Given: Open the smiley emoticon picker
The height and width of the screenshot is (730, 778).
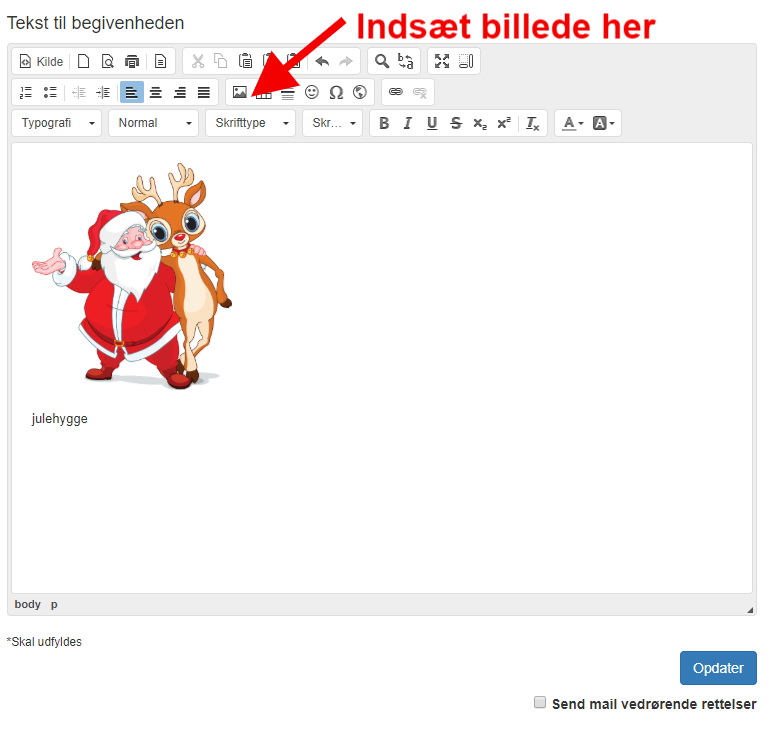Looking at the screenshot, I should tap(312, 92).
